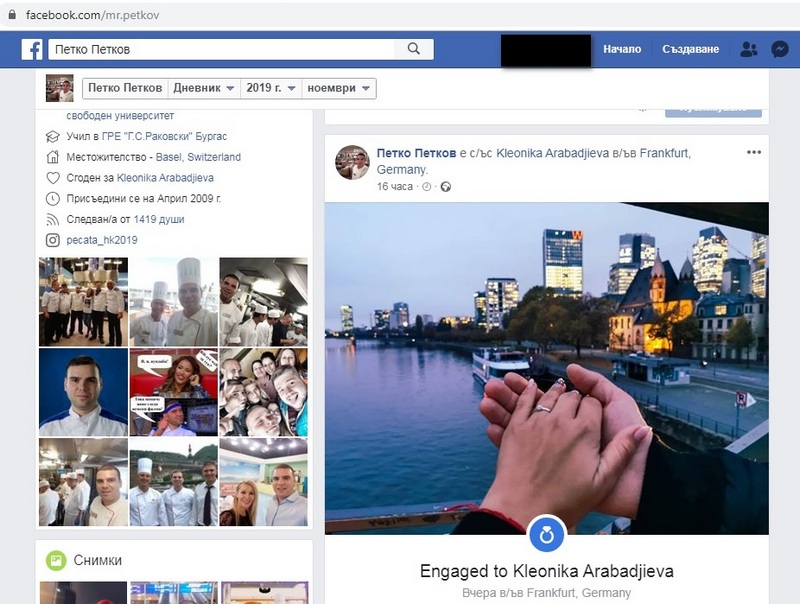Open the engagement hands photo
The width and height of the screenshot is (800, 604).
click(x=546, y=368)
